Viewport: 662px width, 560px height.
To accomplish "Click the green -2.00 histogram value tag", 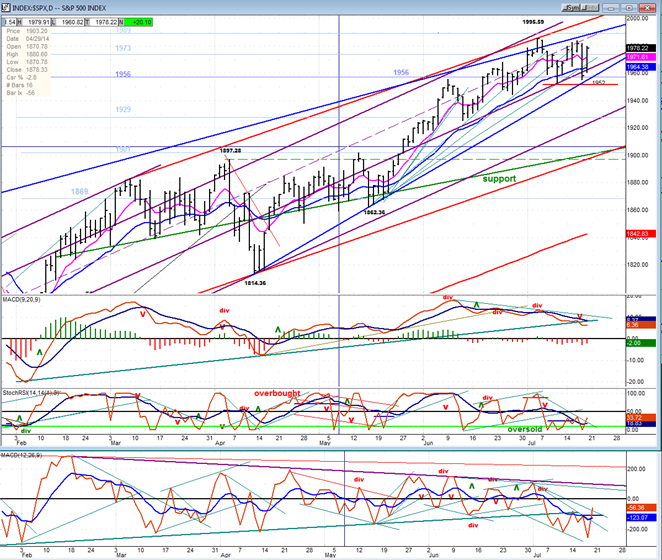I will pyautogui.click(x=640, y=343).
